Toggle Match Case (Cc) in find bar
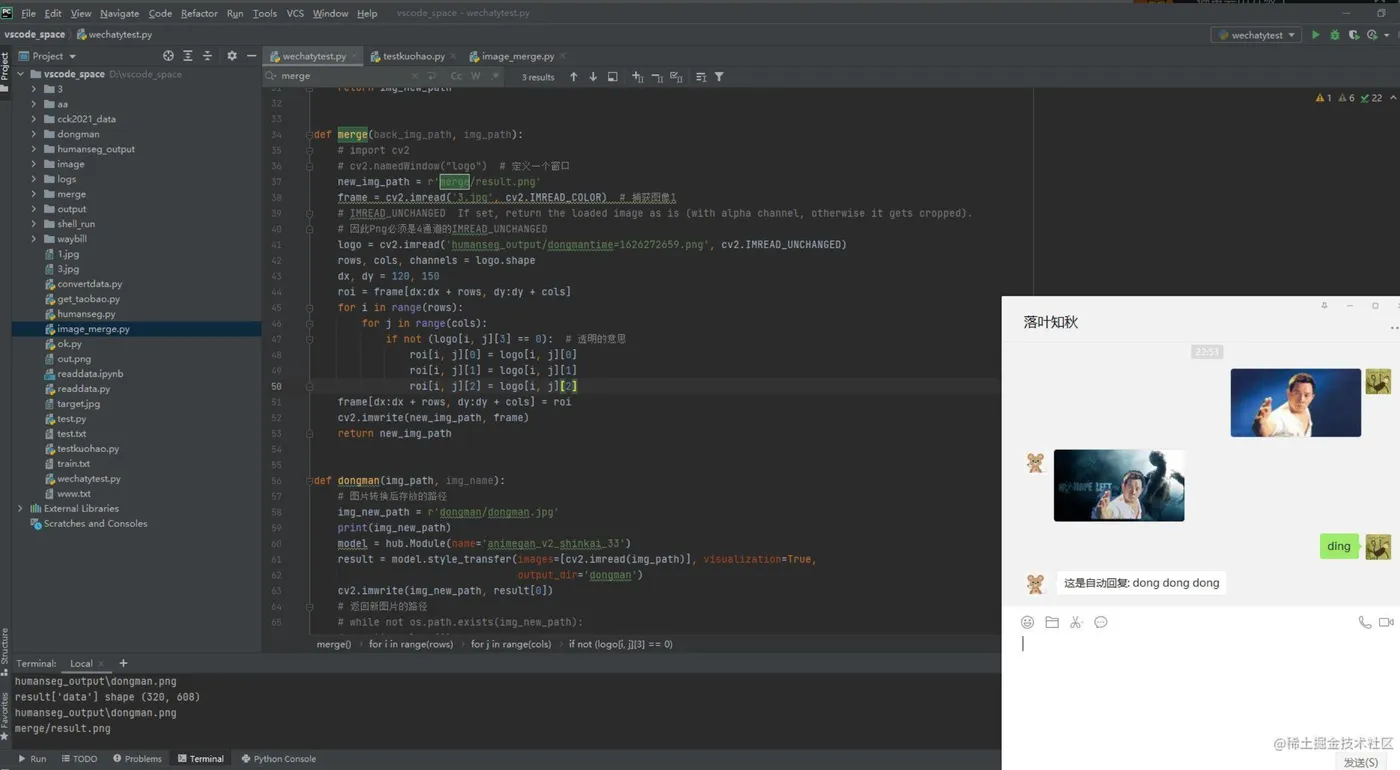The height and width of the screenshot is (770, 1400). tap(456, 76)
